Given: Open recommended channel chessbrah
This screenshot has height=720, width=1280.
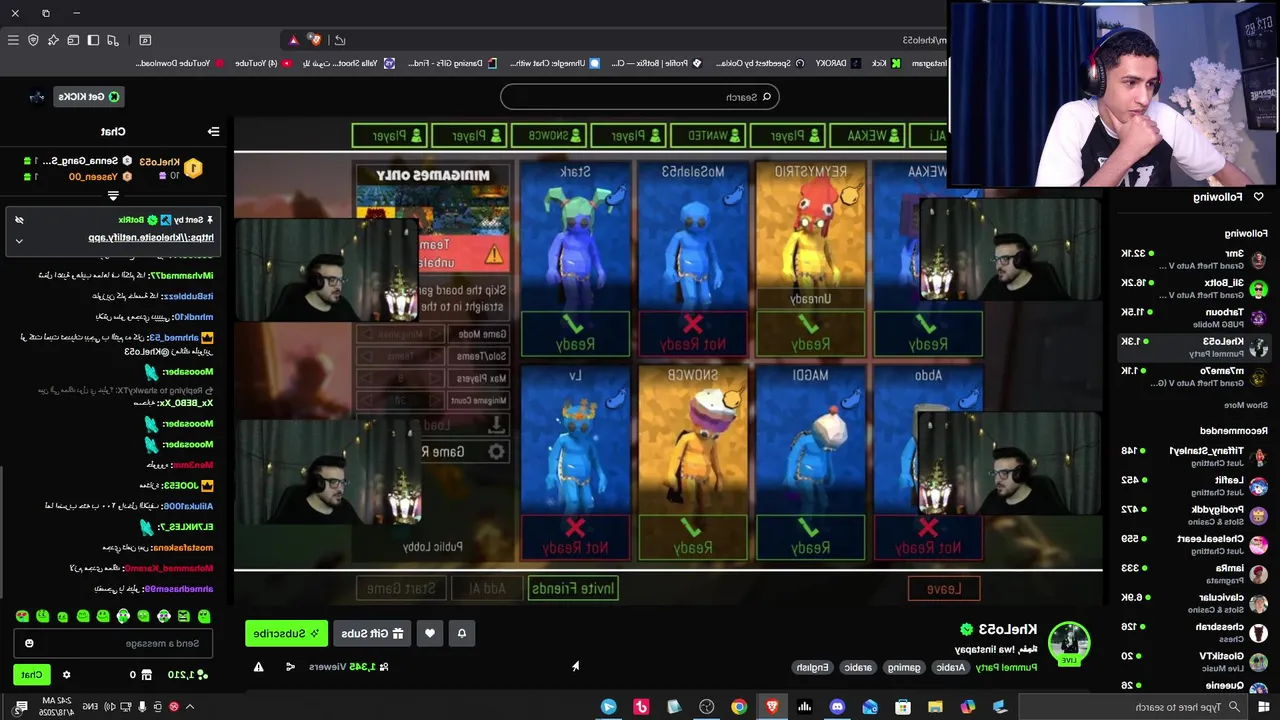Looking at the screenshot, I should tap(1194, 632).
